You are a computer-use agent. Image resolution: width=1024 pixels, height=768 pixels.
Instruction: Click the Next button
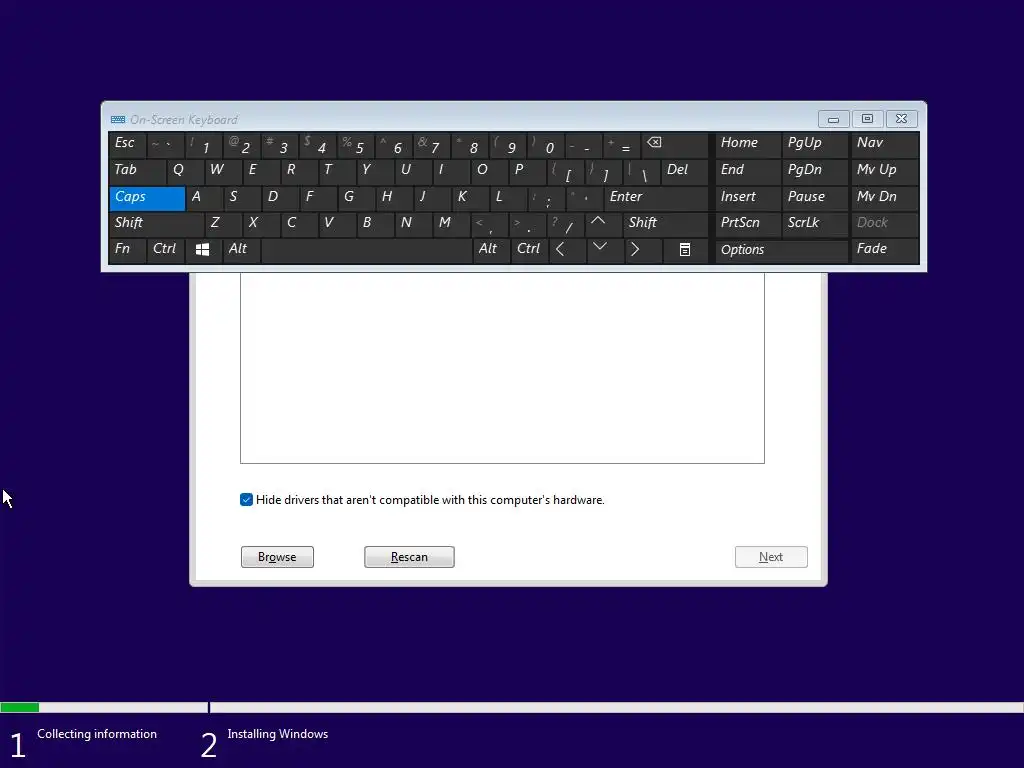coord(771,557)
